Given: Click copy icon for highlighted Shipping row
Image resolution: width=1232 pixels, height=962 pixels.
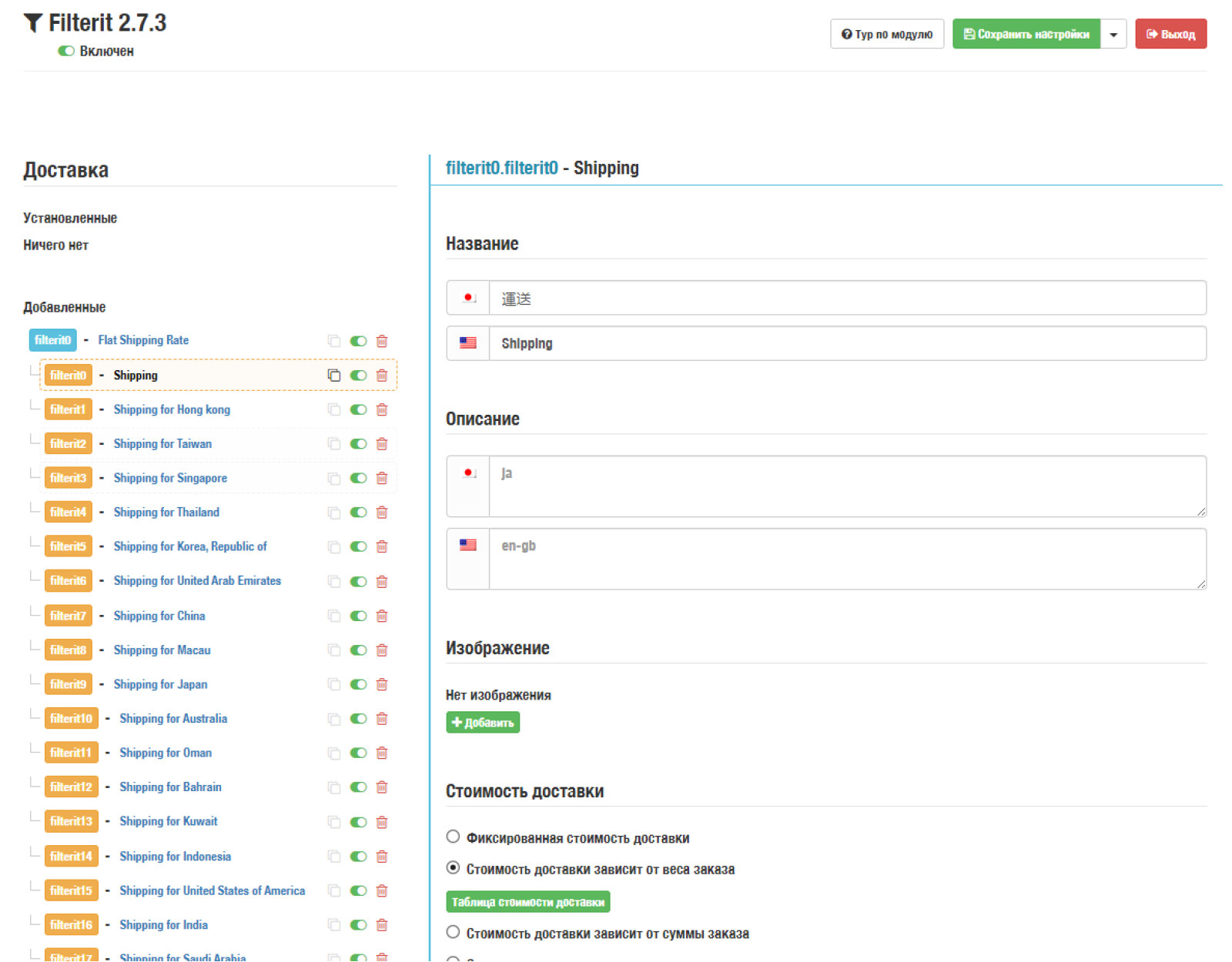Looking at the screenshot, I should [333, 376].
